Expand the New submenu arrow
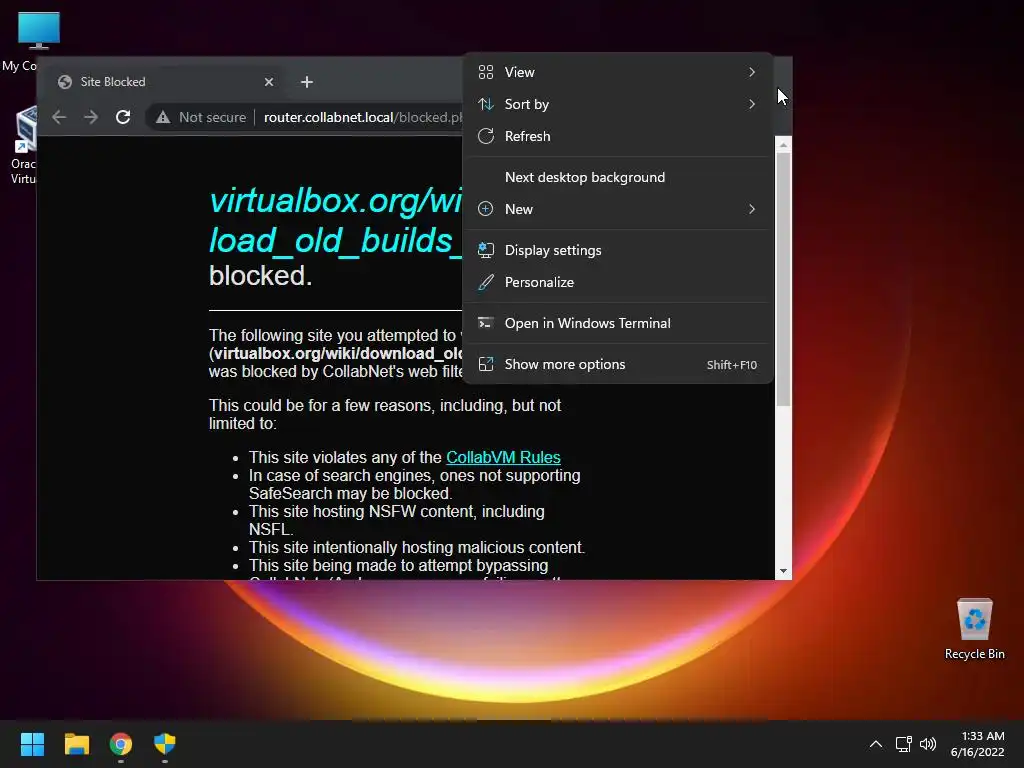 (752, 209)
